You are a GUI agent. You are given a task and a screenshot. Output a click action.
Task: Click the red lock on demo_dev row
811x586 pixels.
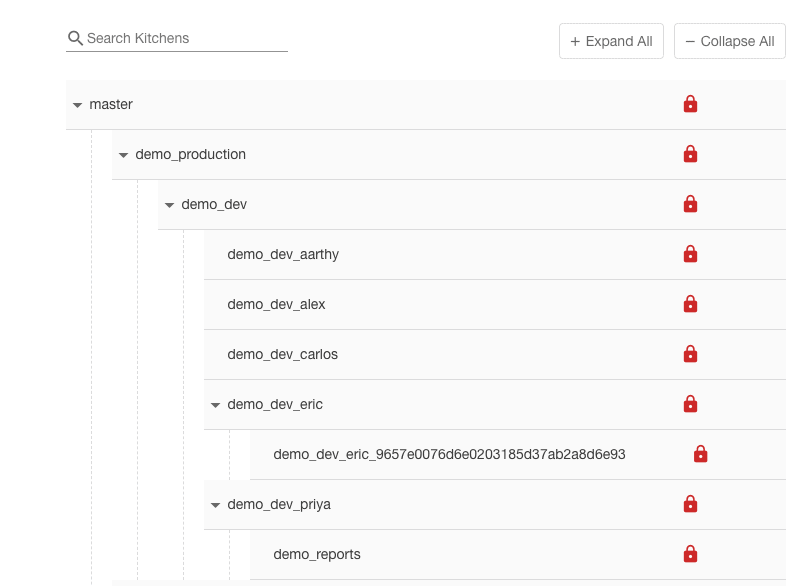(690, 204)
